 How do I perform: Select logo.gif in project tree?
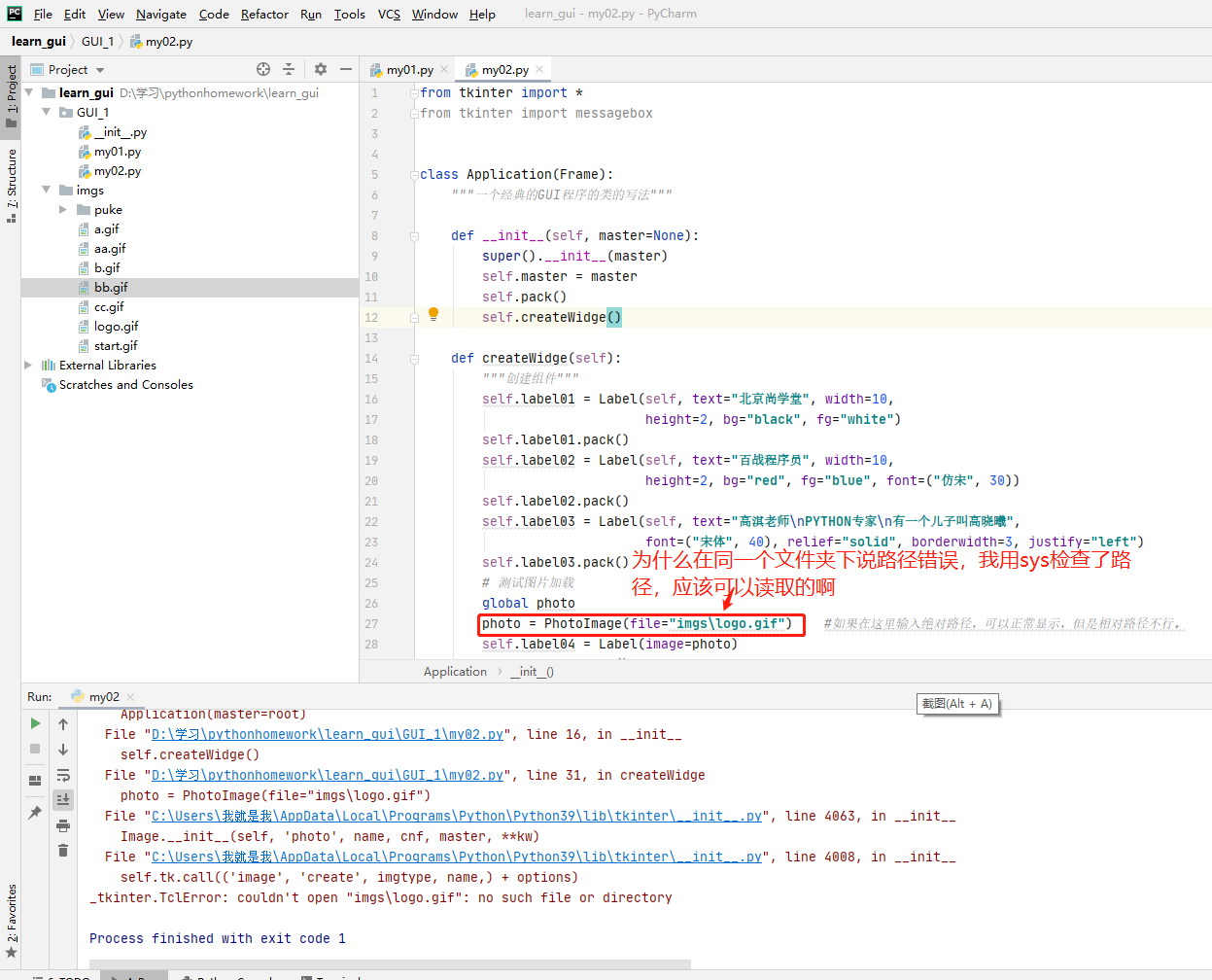[116, 326]
